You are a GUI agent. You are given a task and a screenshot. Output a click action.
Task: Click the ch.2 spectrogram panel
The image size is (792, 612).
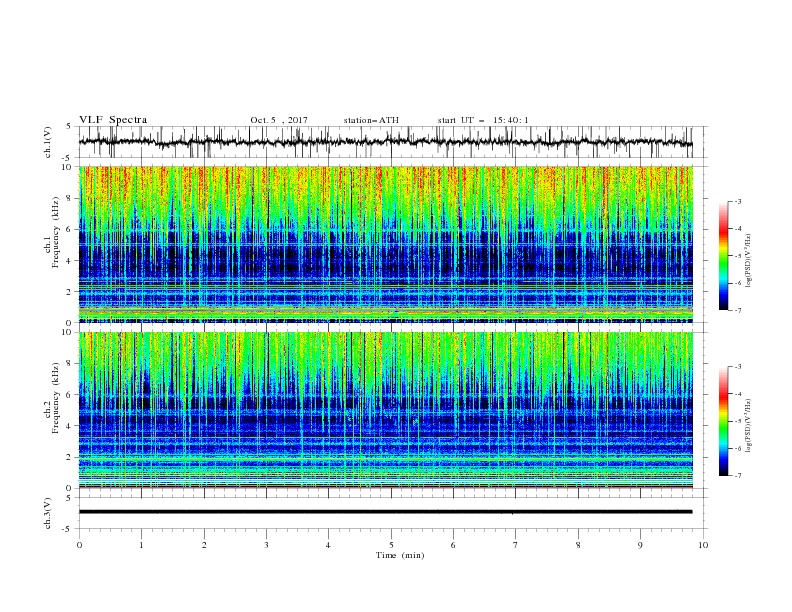tap(385, 410)
